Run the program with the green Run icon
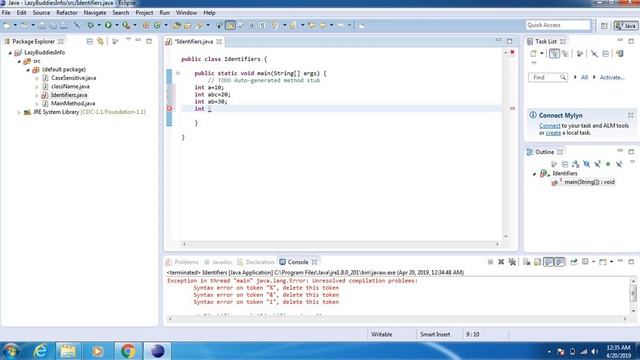The image size is (640, 360). point(108,25)
